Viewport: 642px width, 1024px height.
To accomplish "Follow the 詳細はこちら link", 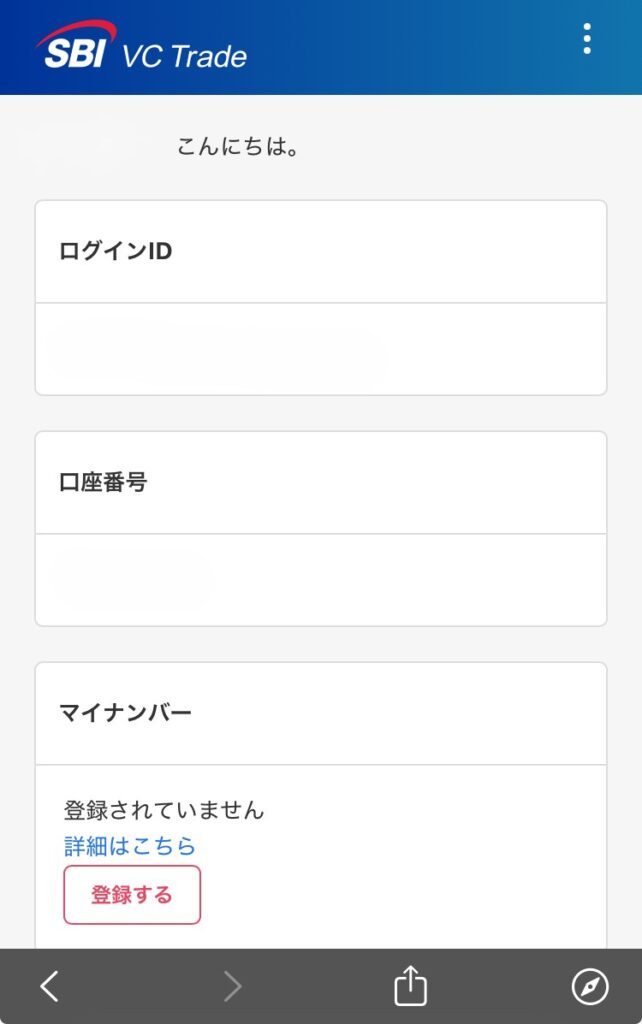I will tap(130, 846).
